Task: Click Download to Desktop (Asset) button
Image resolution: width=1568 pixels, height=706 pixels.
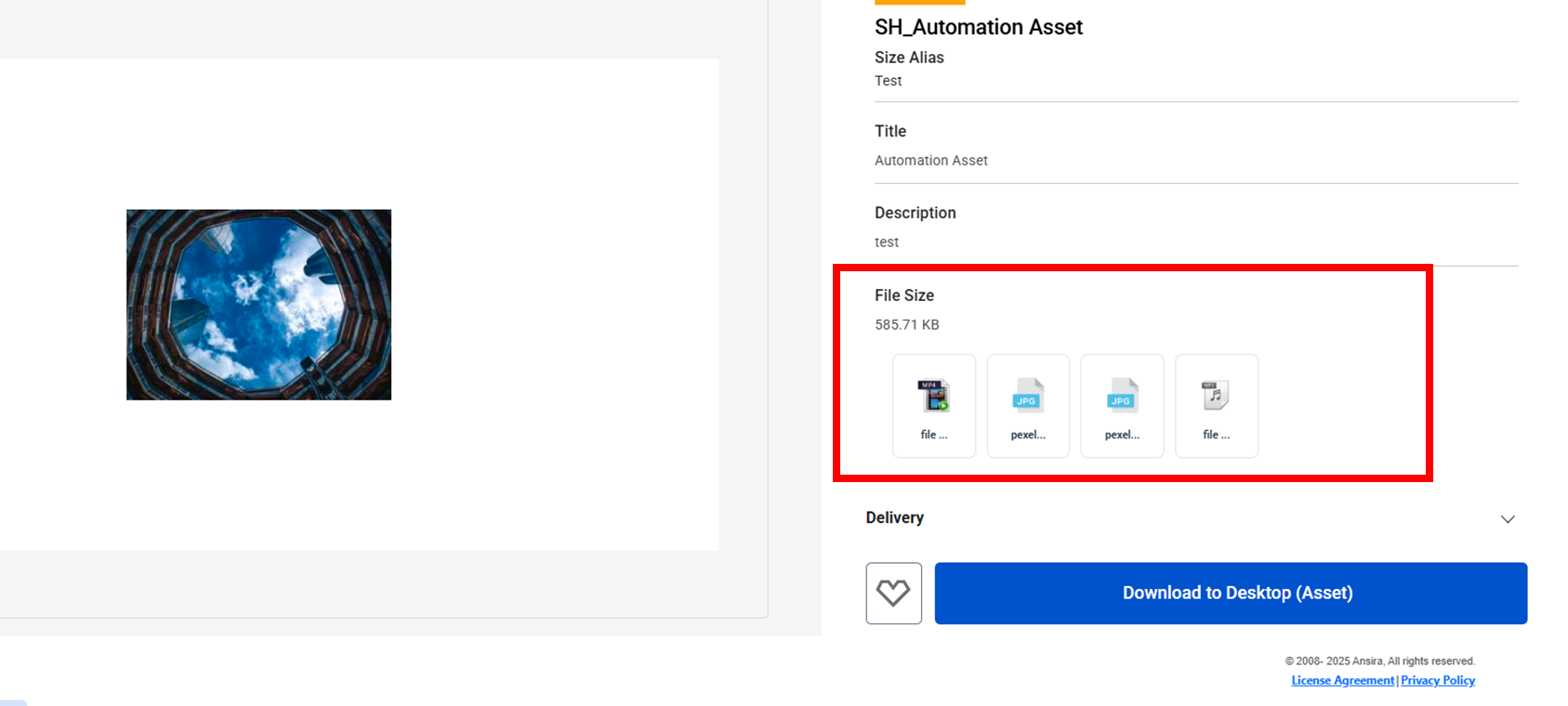Action: pyautogui.click(x=1231, y=593)
